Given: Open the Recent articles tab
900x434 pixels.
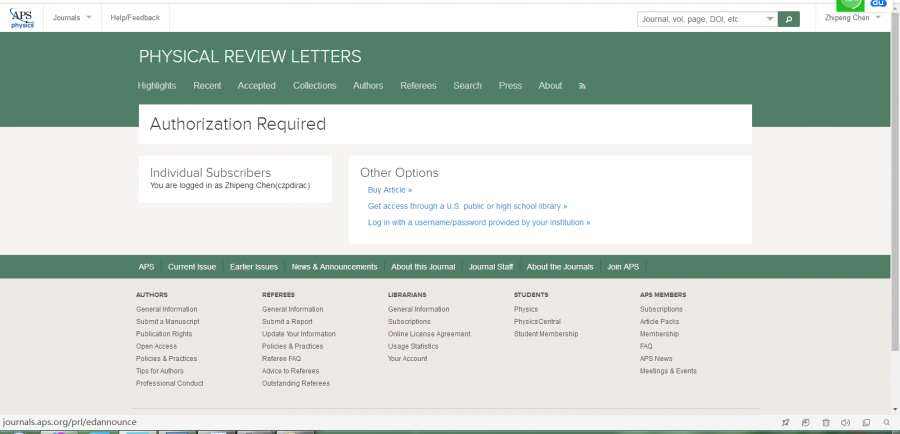Looking at the screenshot, I should [x=207, y=86].
